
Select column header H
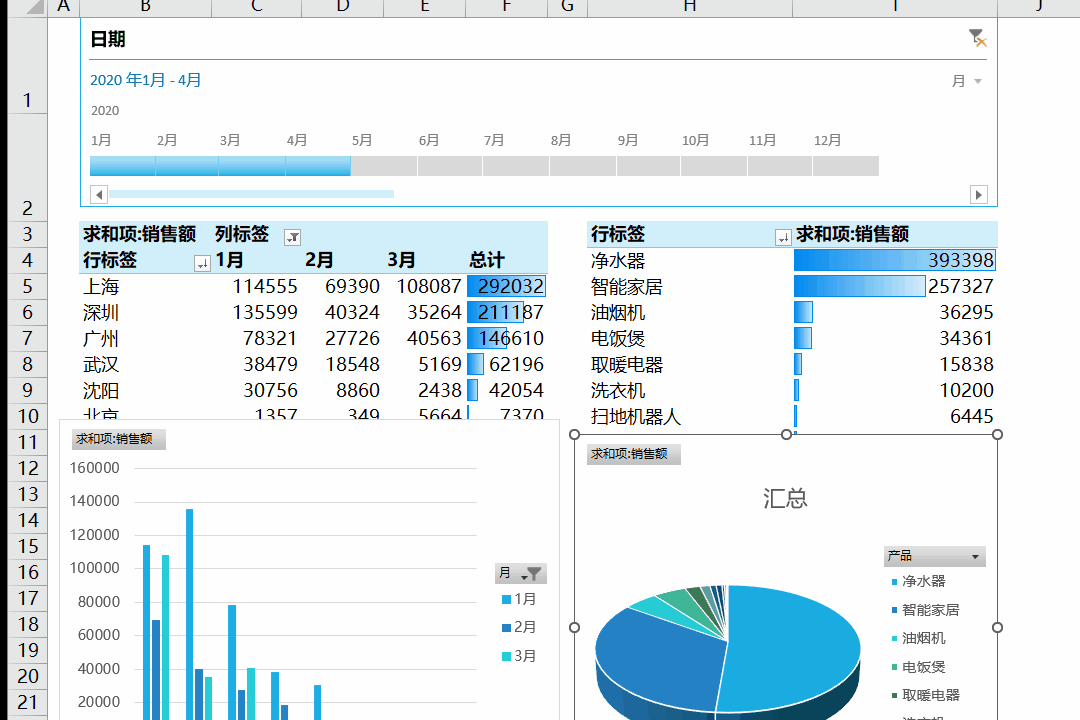[689, 7]
